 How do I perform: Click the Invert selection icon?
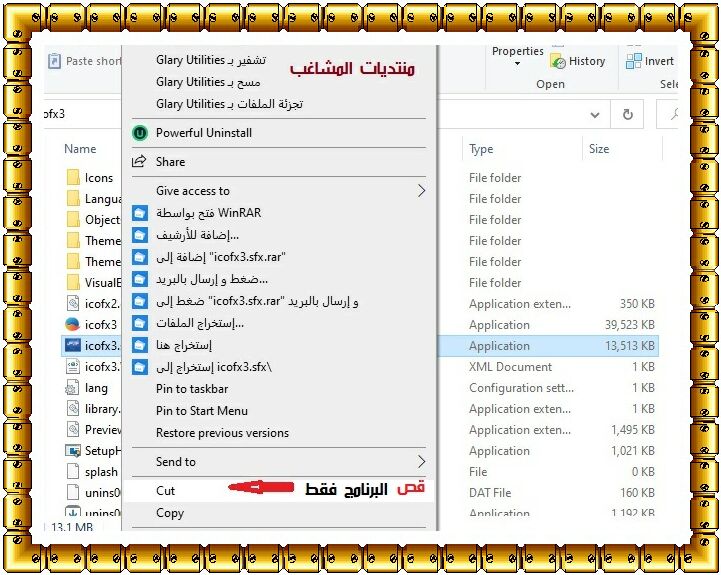tap(634, 61)
